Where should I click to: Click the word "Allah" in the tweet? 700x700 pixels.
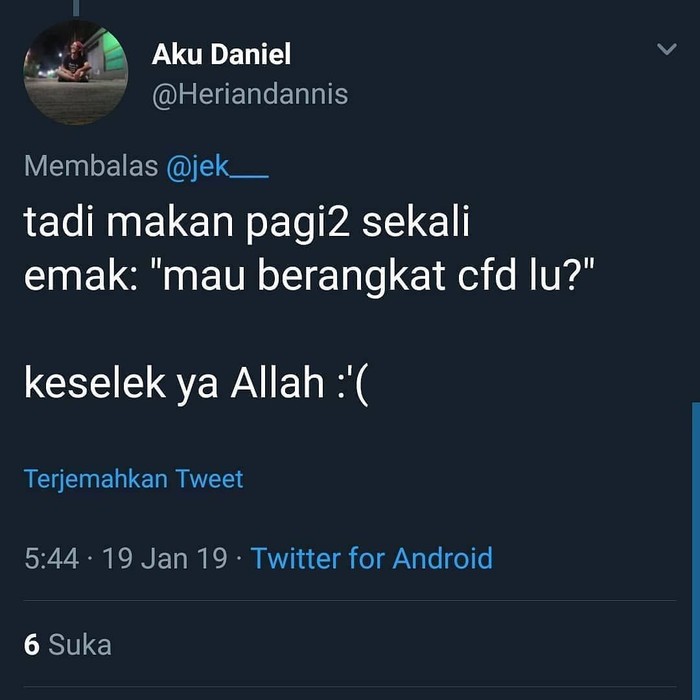pyautogui.click(x=277, y=383)
